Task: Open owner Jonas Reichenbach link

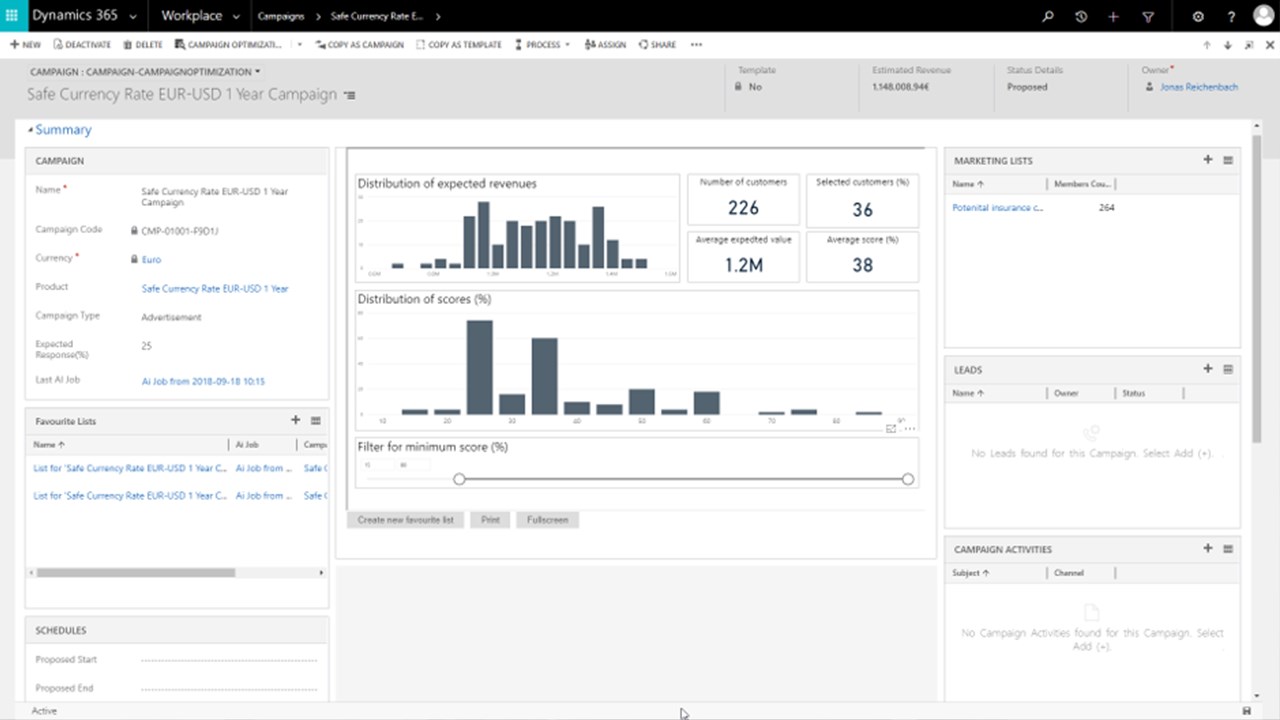Action: click(x=1199, y=87)
